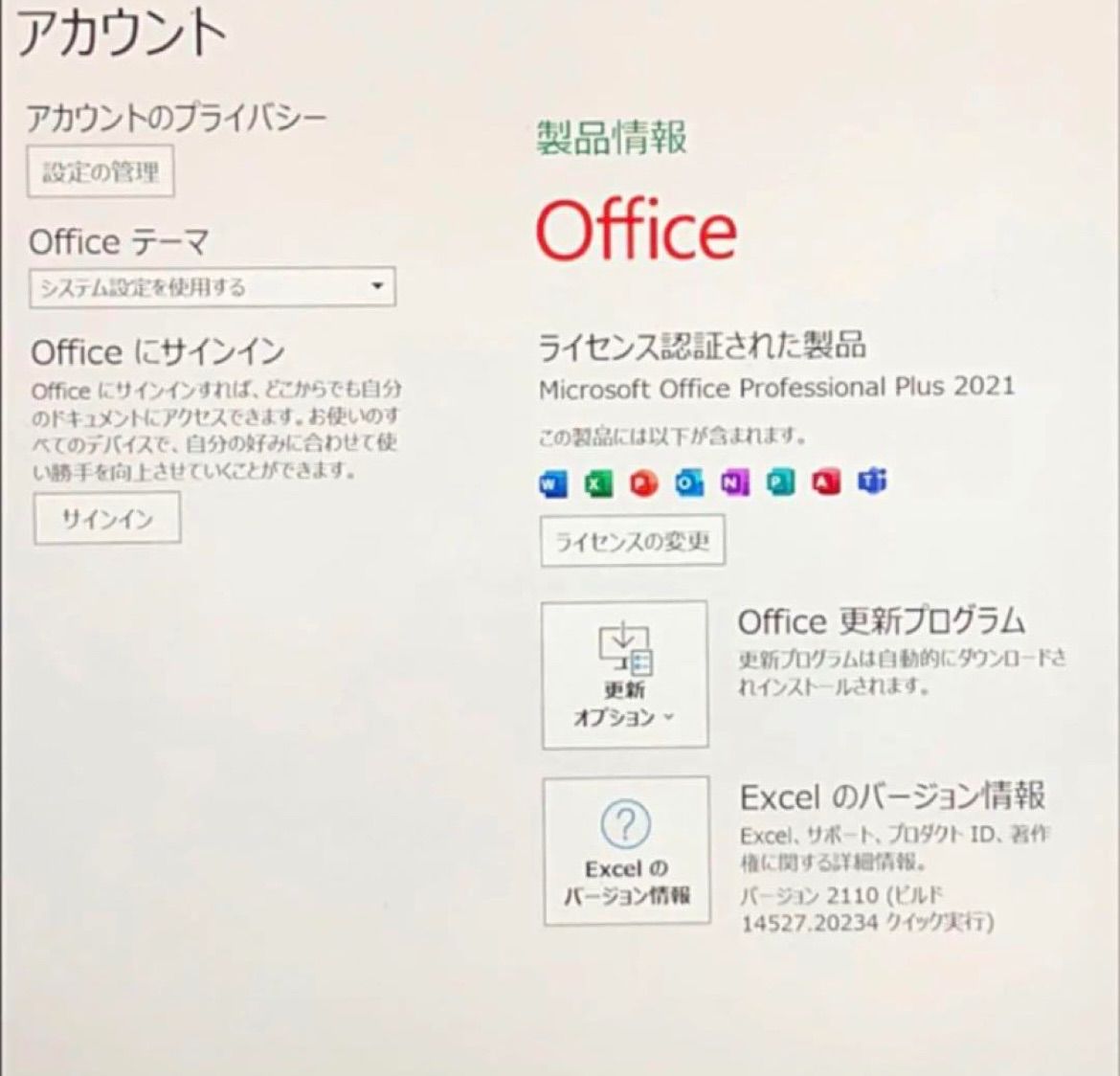Select the Microsoft Office Professional Plus 2021 text

[x=776, y=388]
